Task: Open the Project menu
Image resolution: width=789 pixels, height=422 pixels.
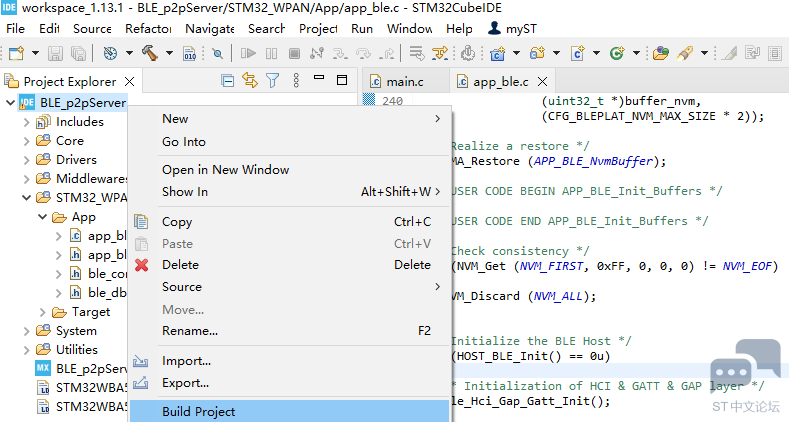Action: [318, 29]
